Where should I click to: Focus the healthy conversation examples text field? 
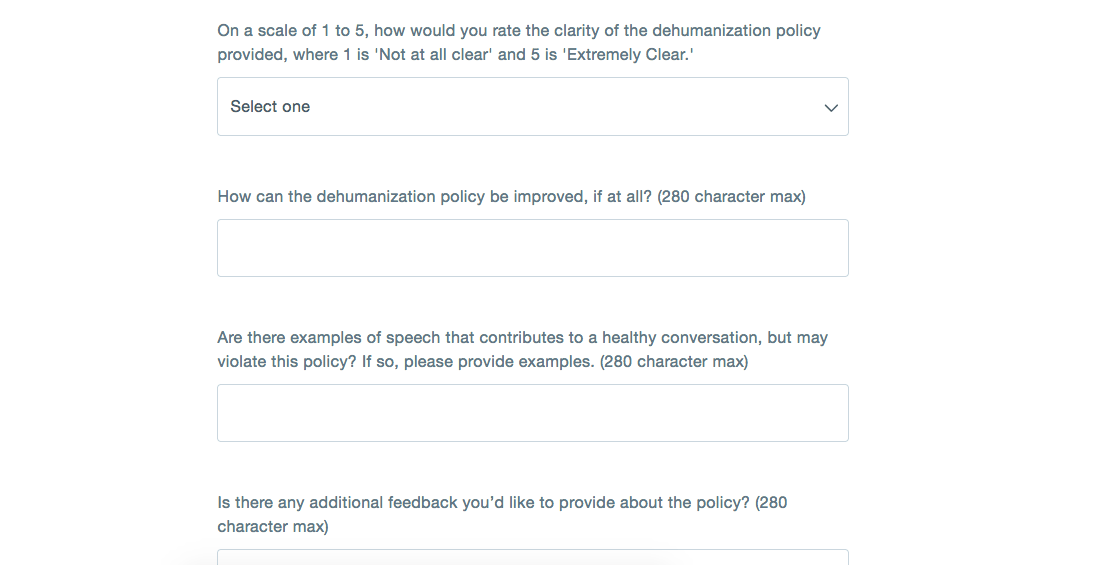(x=533, y=413)
